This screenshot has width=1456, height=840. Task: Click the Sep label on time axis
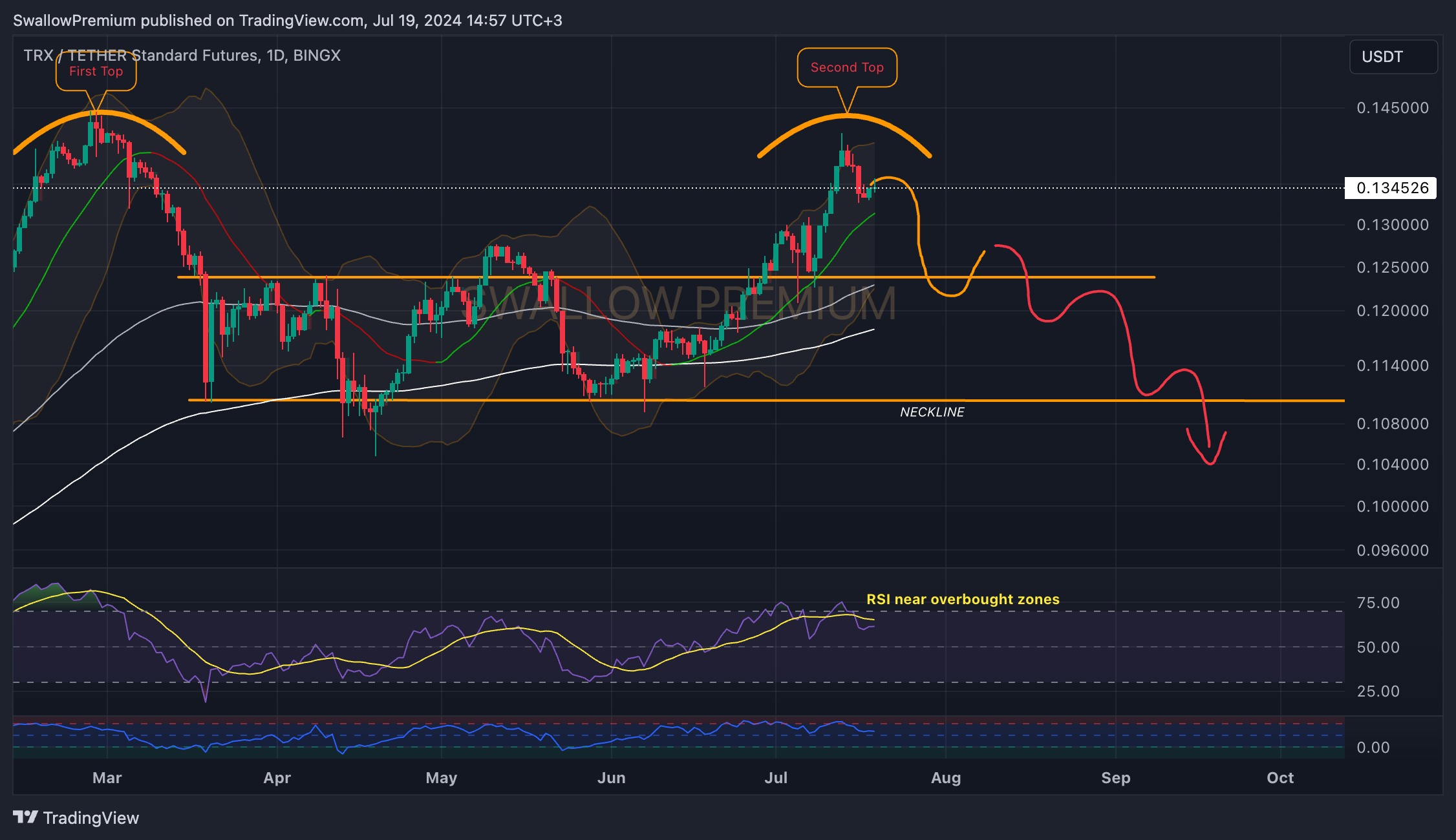coord(1115,778)
